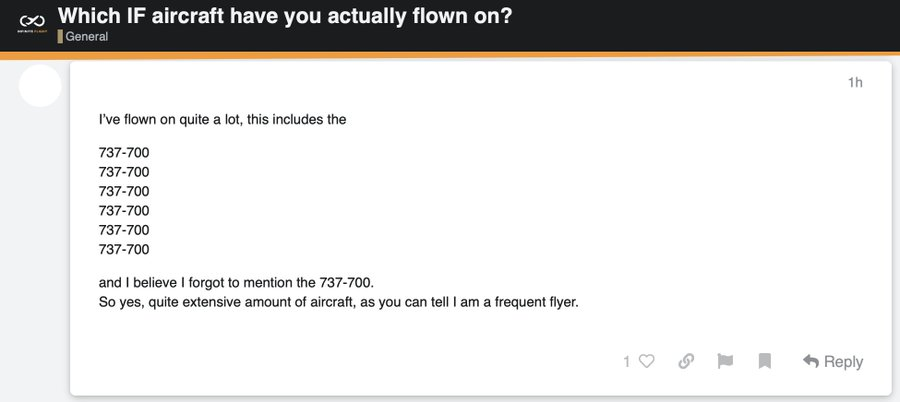The image size is (900, 402).
Task: Click the orange bar beneath the header
Action: point(450,55)
